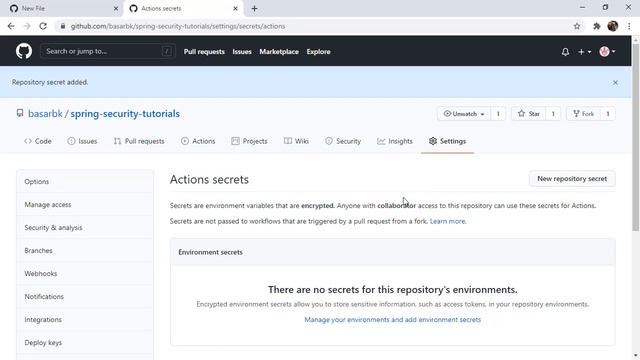640x360 pixels.
Task: Go back using browser back arrow
Action: 11,26
